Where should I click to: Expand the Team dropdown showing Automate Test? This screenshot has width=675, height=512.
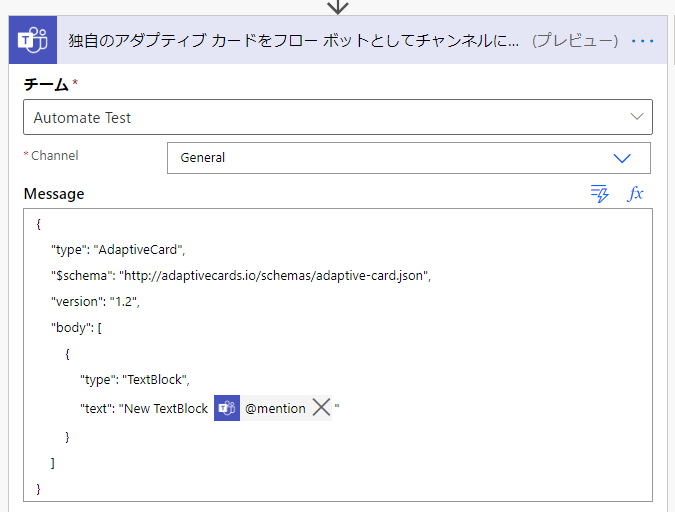pos(637,117)
